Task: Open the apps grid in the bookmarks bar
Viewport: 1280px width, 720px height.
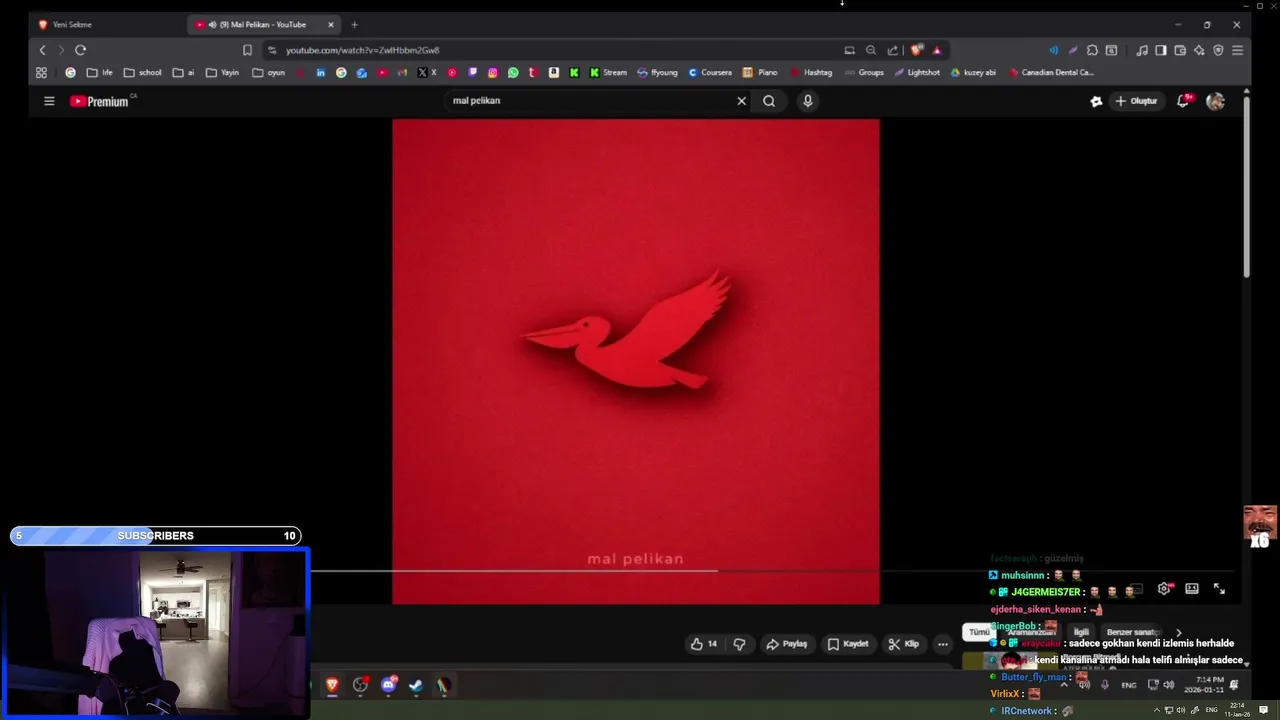Action: pos(41,72)
